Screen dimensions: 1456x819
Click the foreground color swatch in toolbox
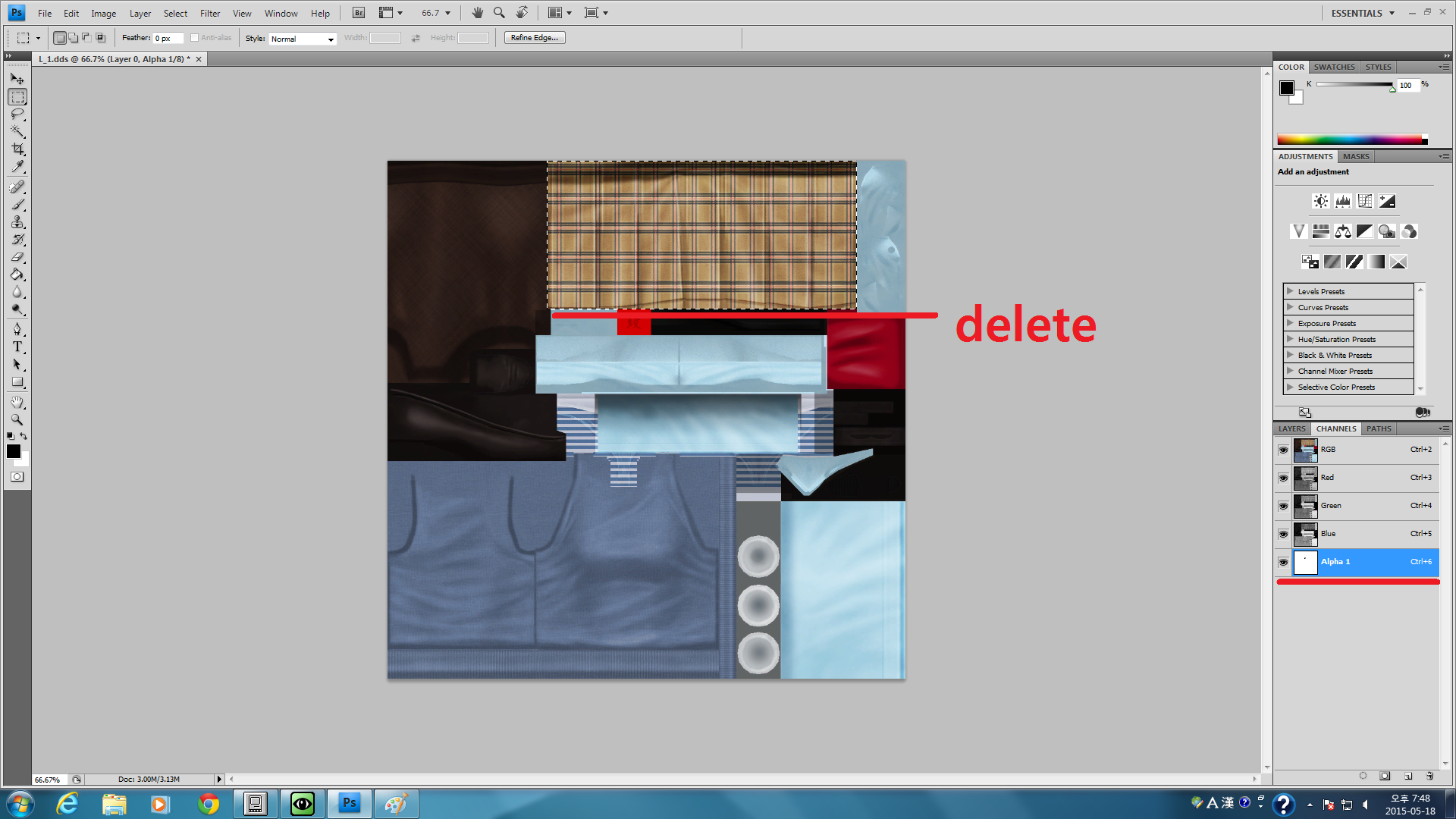tap(14, 451)
